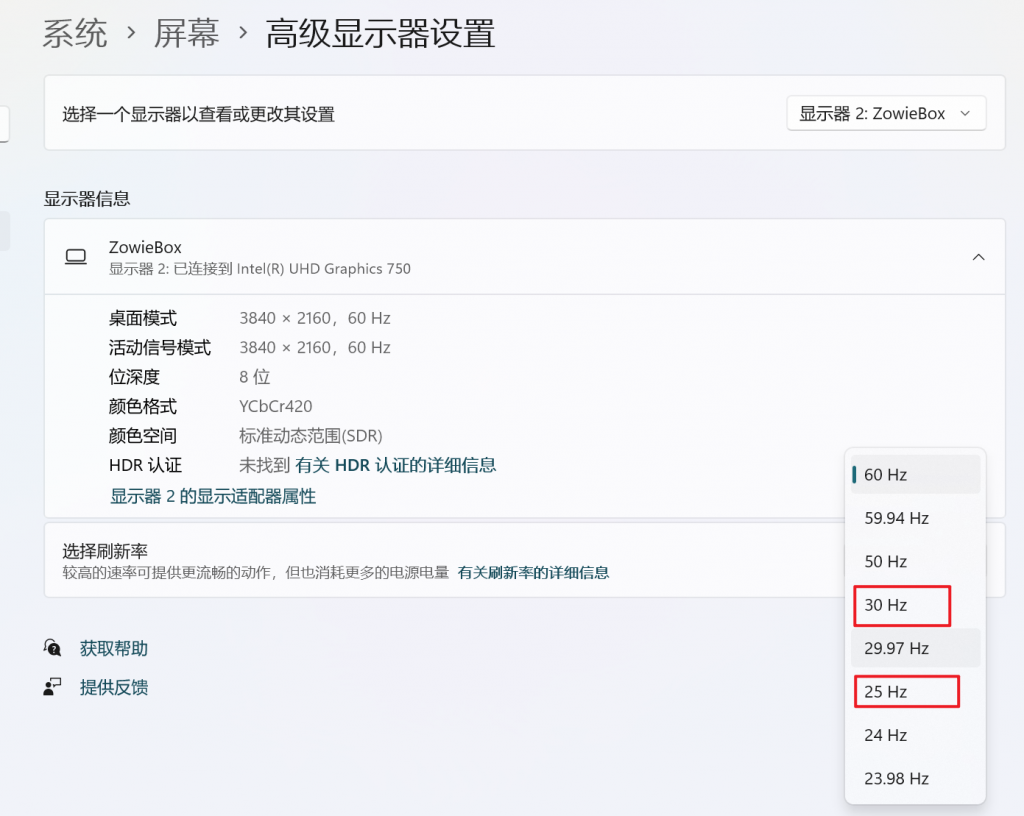Collapse the ZowieBox display info section
This screenshot has width=1024, height=816.
tap(978, 257)
